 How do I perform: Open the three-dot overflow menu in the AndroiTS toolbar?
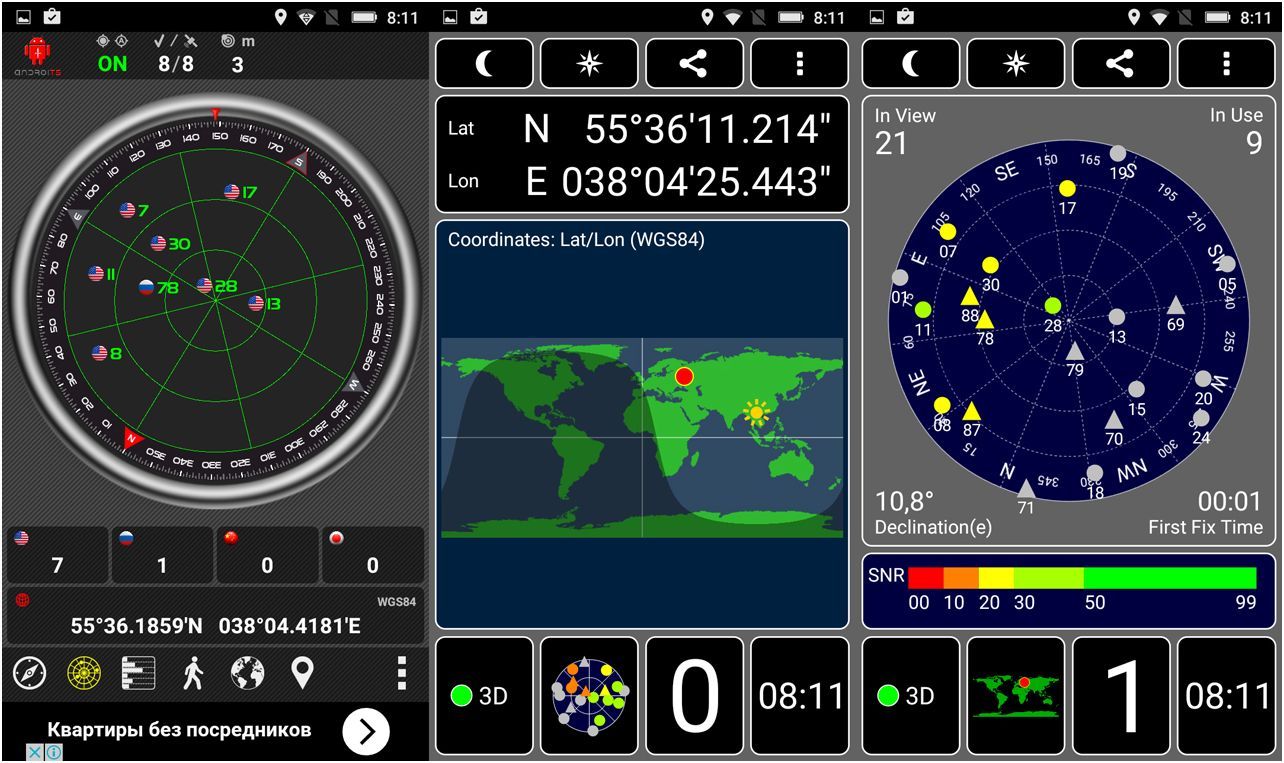tap(401, 673)
